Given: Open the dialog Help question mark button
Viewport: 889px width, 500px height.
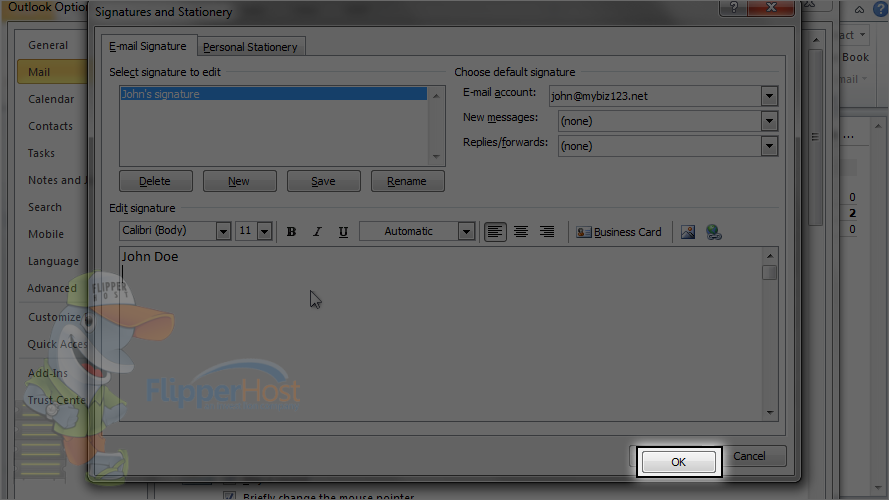Looking at the screenshot, I should click(733, 7).
